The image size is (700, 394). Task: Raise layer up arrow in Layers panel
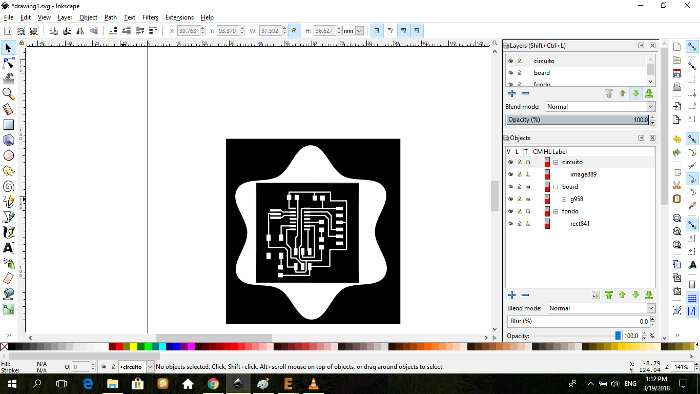point(622,93)
